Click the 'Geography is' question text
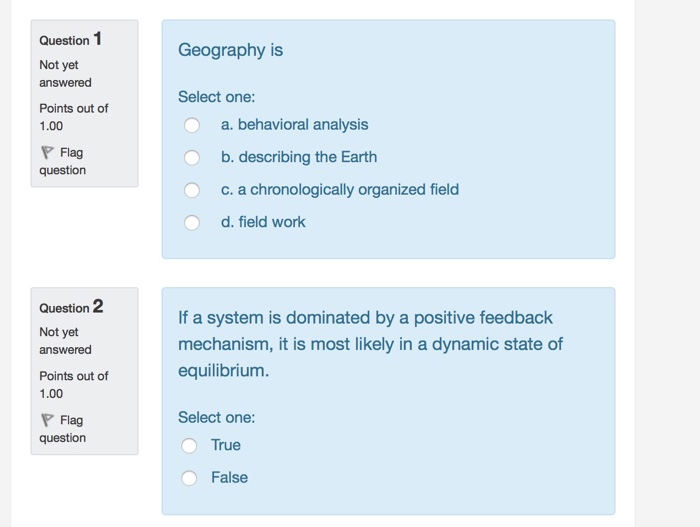 [230, 50]
